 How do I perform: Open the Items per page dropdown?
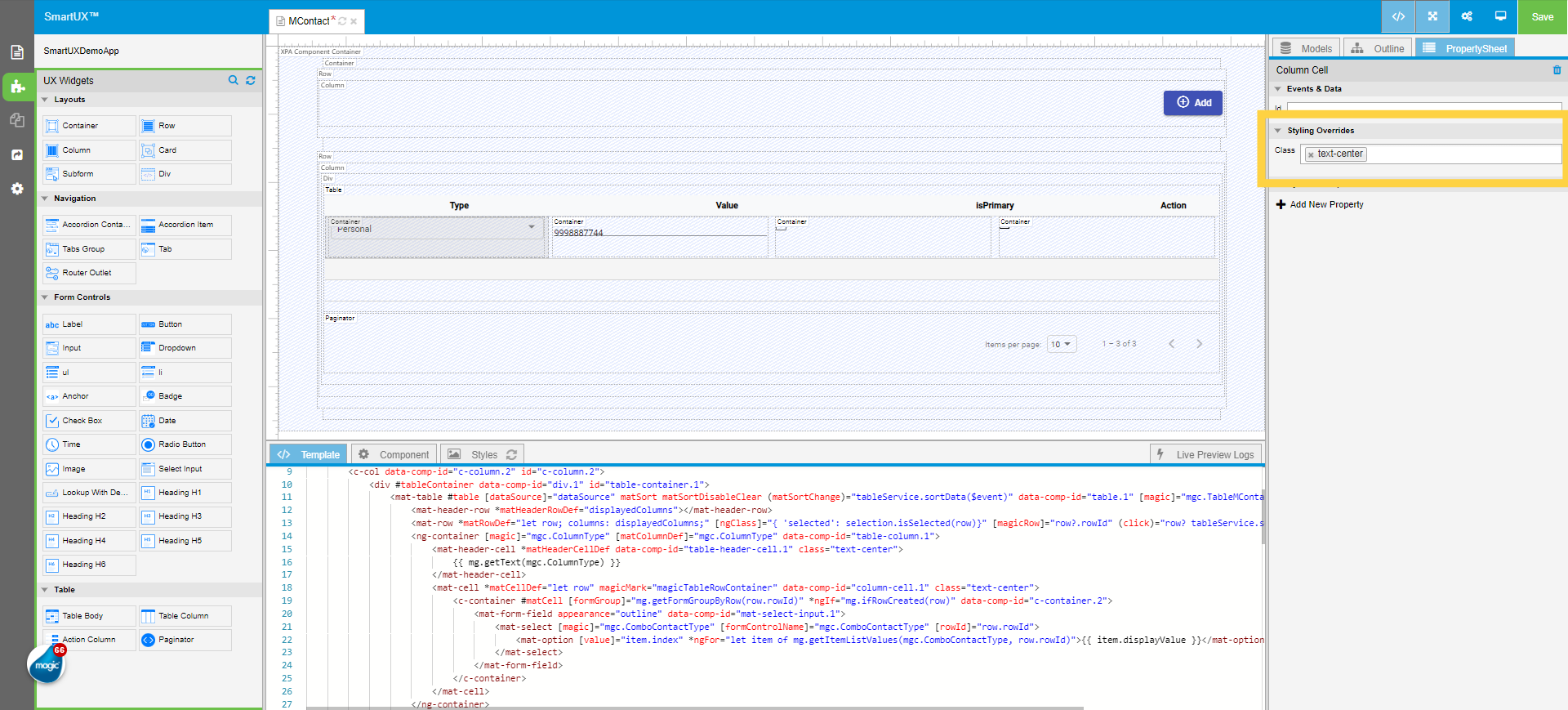[1062, 344]
